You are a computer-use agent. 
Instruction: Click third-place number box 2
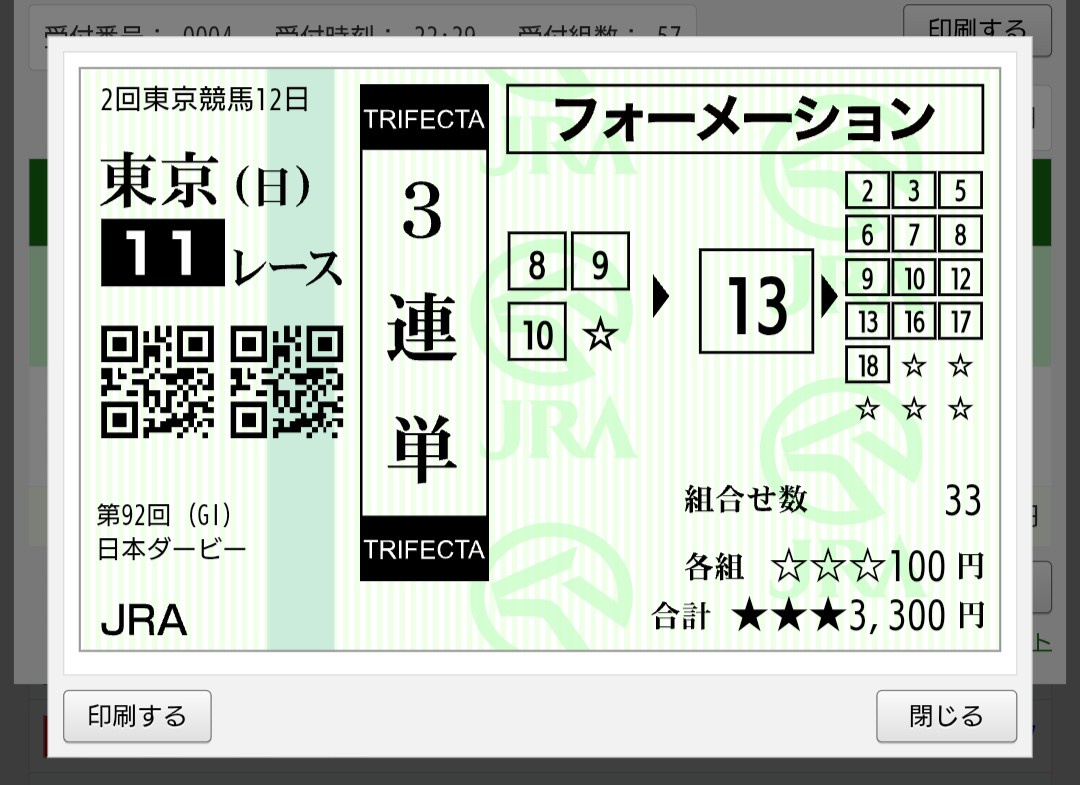(x=867, y=190)
